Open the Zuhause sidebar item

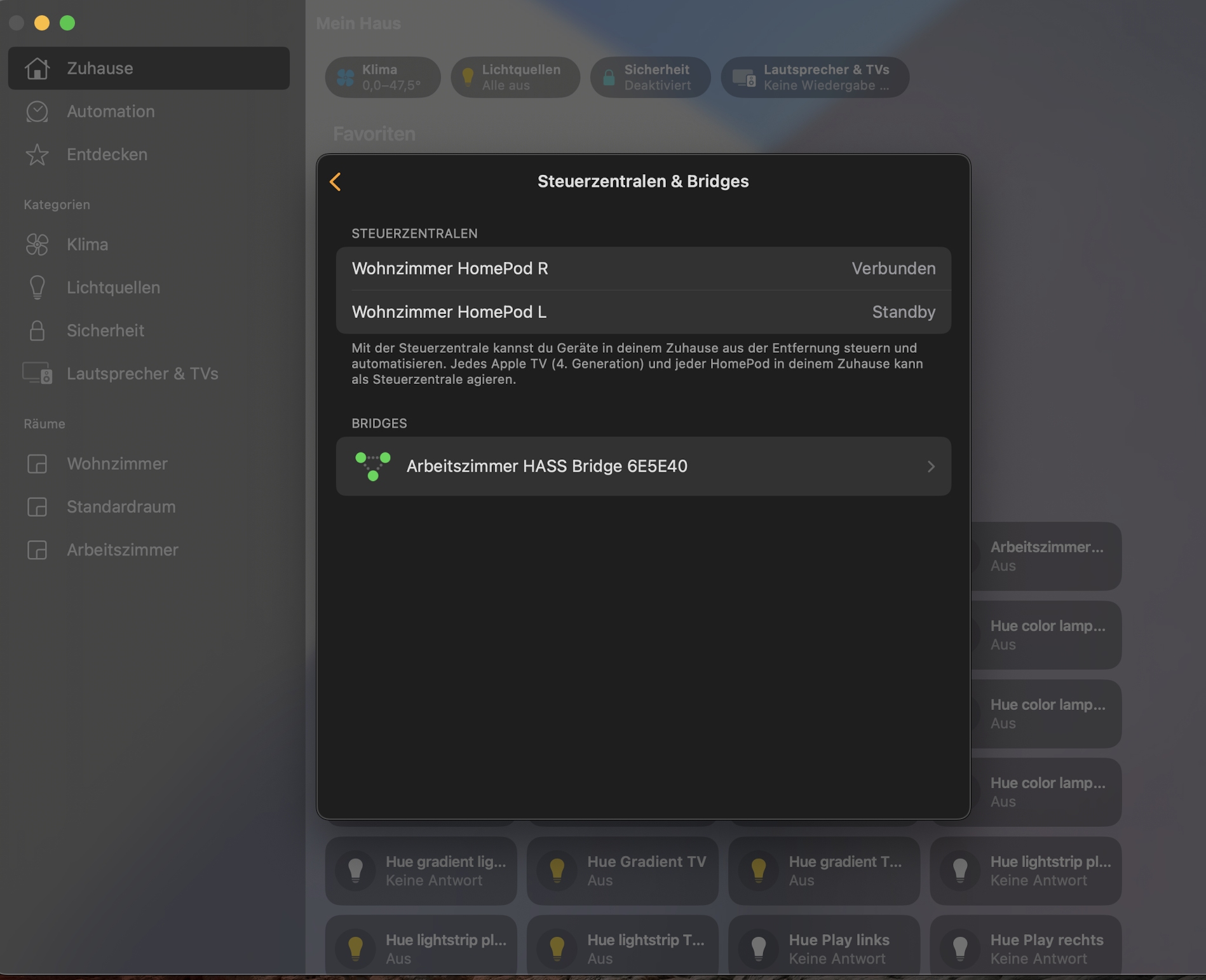click(x=149, y=68)
